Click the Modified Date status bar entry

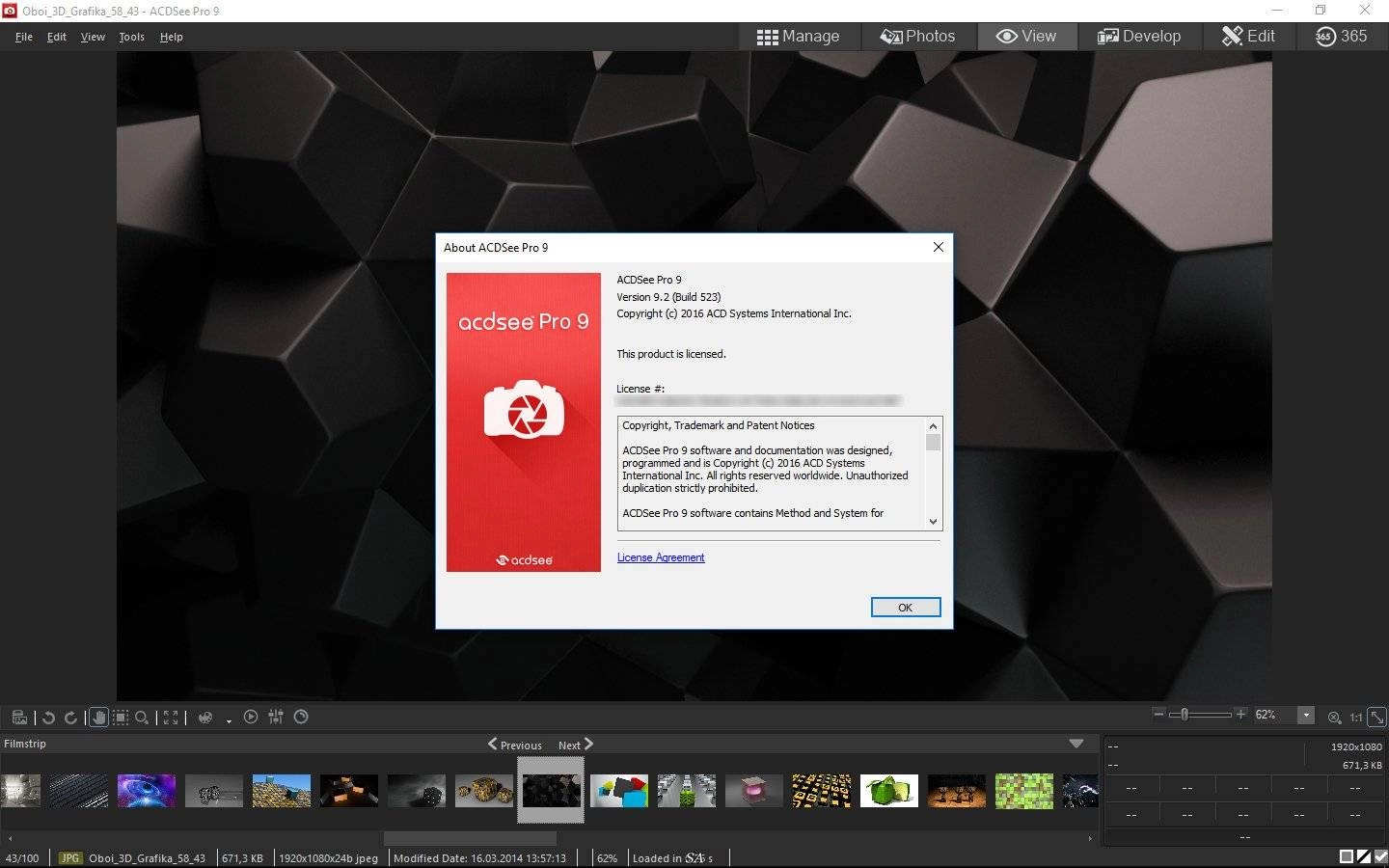point(479,857)
